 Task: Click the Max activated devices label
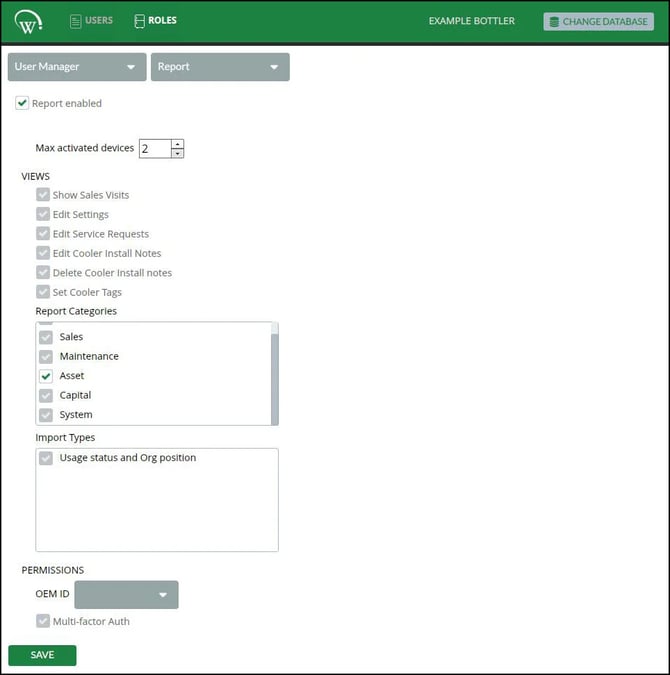pyautogui.click(x=85, y=148)
